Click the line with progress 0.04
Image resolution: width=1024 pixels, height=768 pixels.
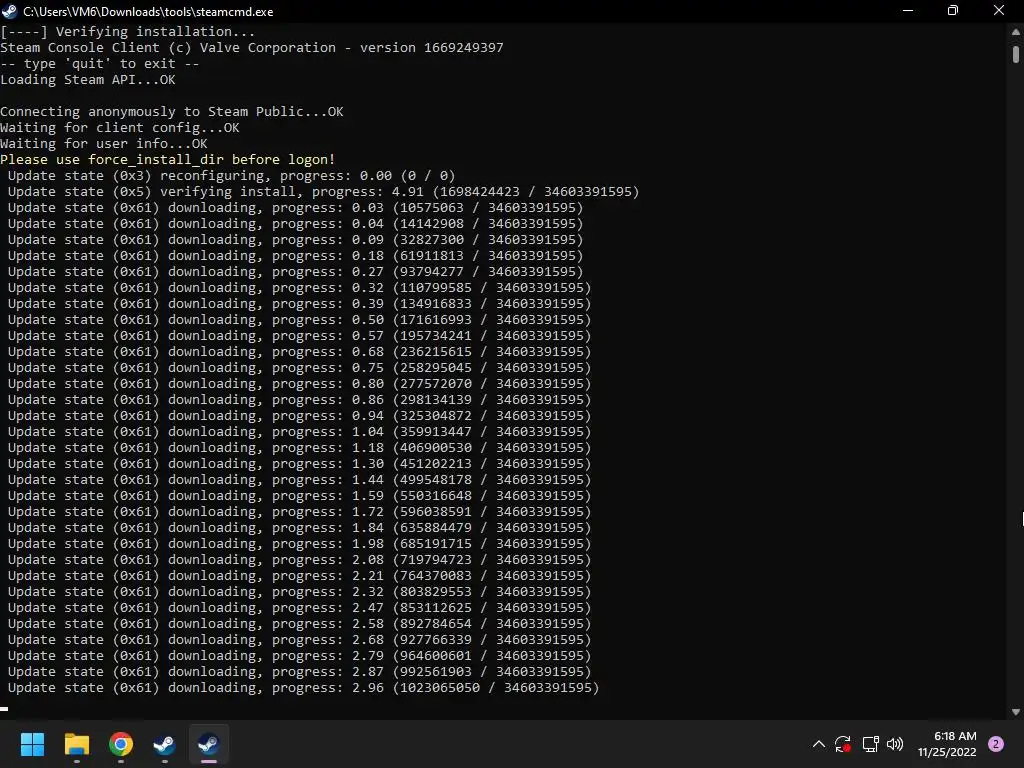click(x=295, y=224)
